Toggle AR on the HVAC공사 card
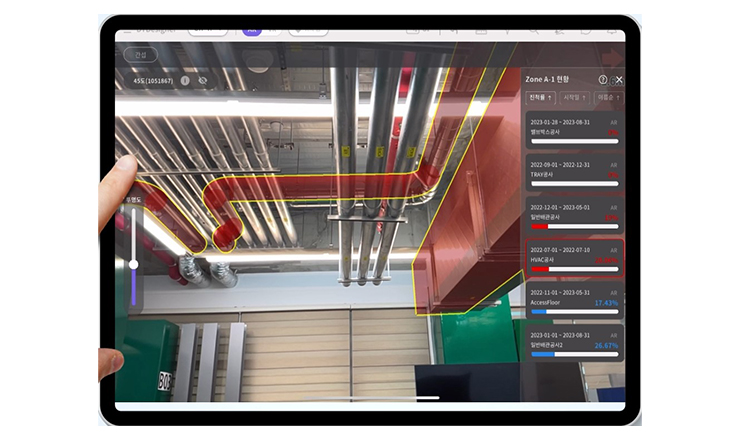The height and width of the screenshot is (440, 740). coord(614,249)
